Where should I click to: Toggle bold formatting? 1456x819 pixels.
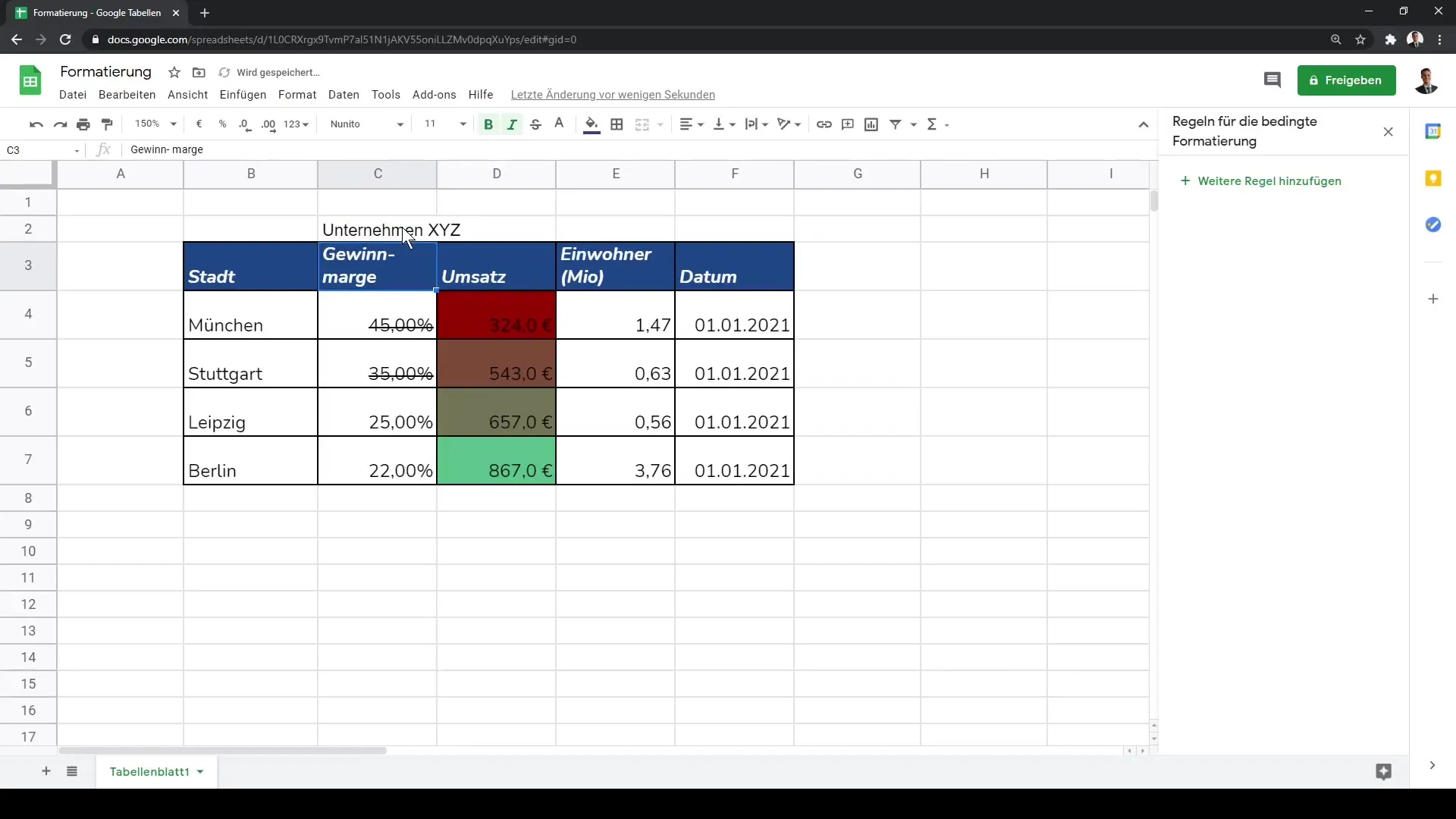pyautogui.click(x=488, y=124)
